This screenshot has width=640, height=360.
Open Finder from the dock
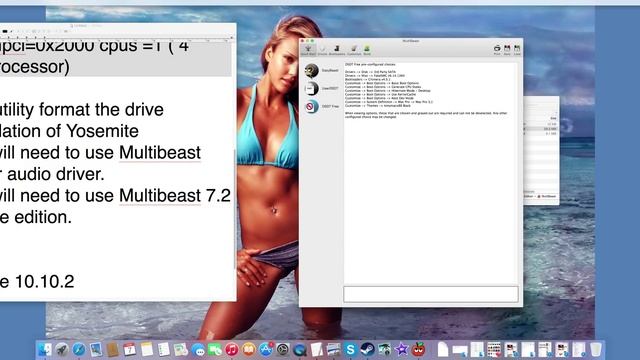pyautogui.click(x=44, y=349)
